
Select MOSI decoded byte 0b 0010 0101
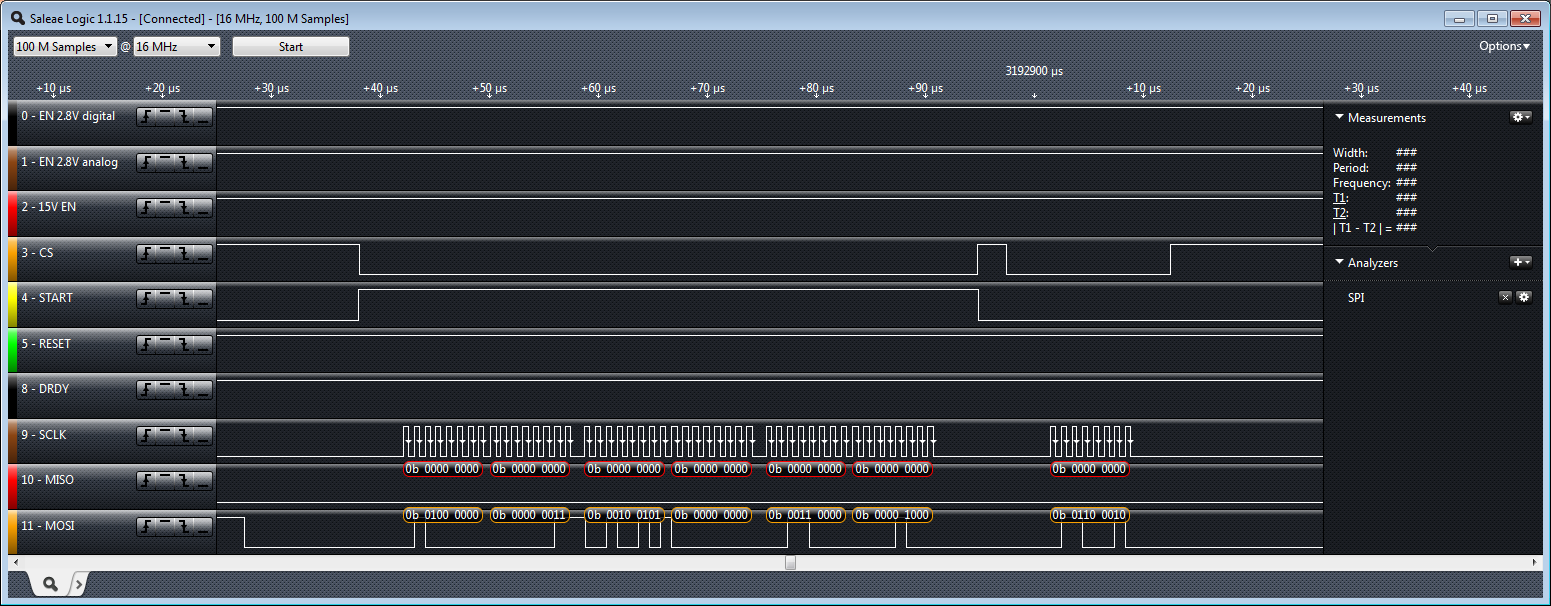pyautogui.click(x=625, y=515)
